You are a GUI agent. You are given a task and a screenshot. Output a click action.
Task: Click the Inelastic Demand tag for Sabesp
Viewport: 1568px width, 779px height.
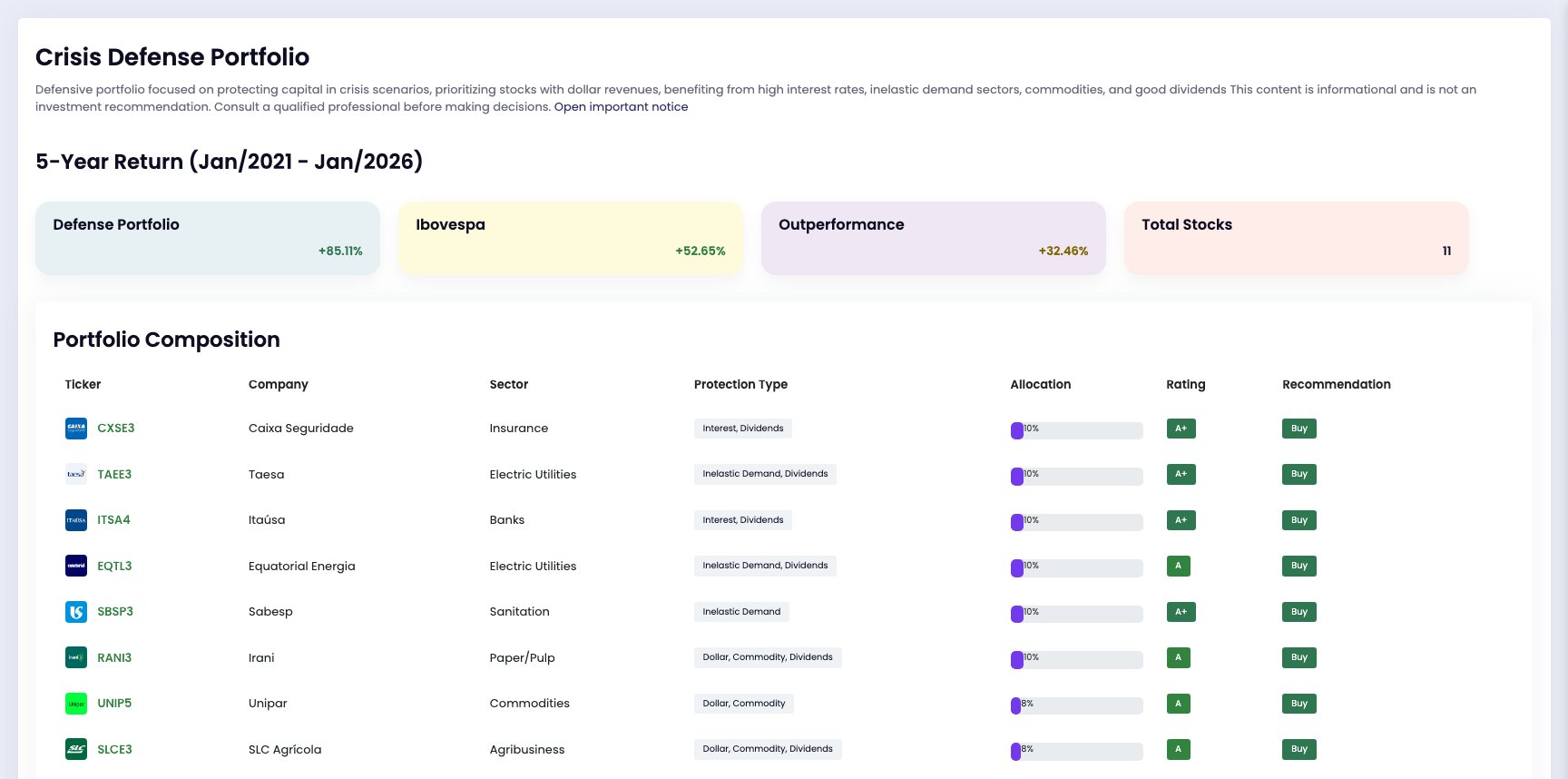point(741,612)
